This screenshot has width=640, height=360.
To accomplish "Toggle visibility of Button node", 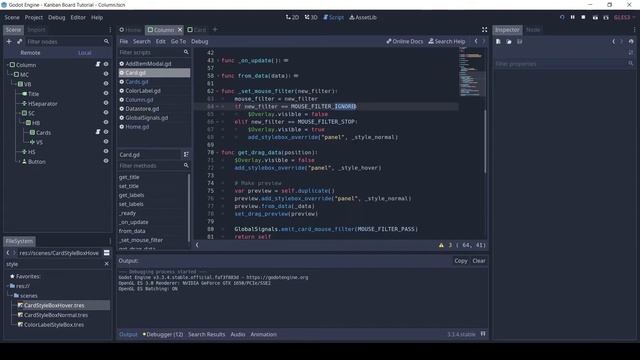I will click(106, 161).
